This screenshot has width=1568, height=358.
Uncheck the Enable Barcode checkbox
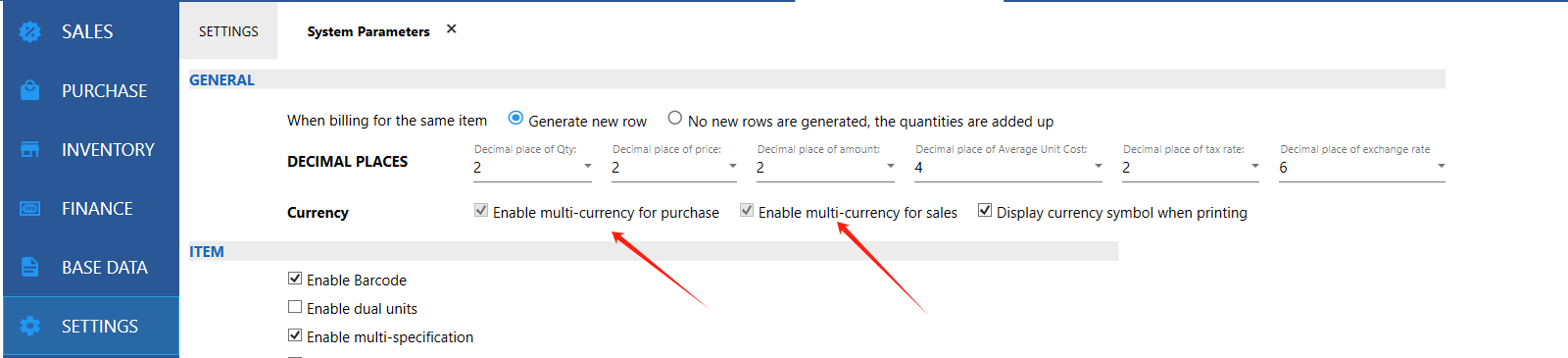[x=295, y=279]
